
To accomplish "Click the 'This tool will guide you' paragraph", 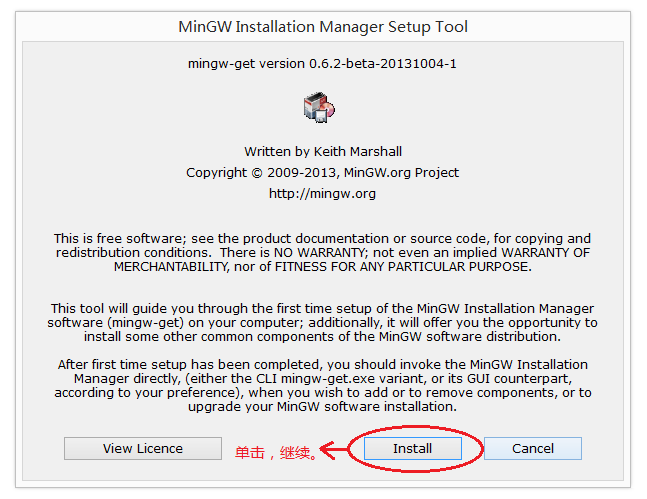I will point(322,323).
